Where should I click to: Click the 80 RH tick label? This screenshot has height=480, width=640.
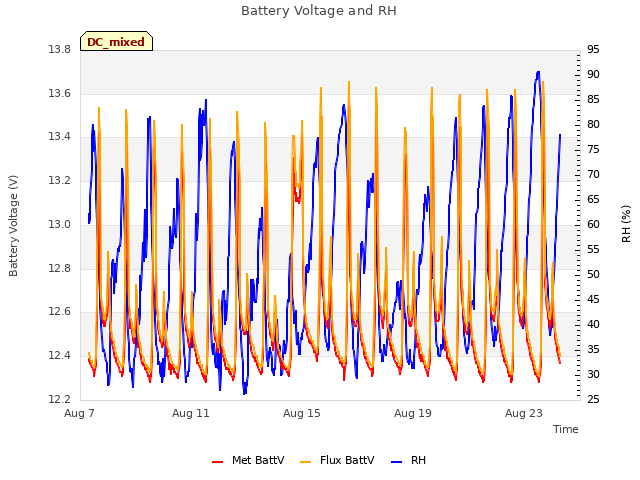coord(593,124)
